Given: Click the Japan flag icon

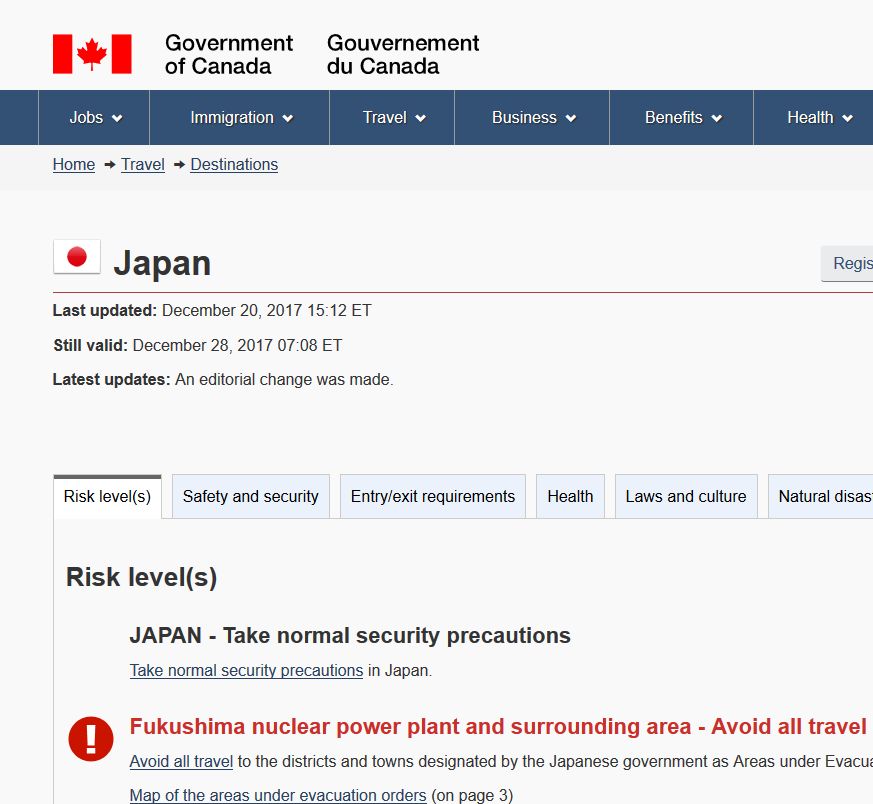Looking at the screenshot, I should (77, 257).
